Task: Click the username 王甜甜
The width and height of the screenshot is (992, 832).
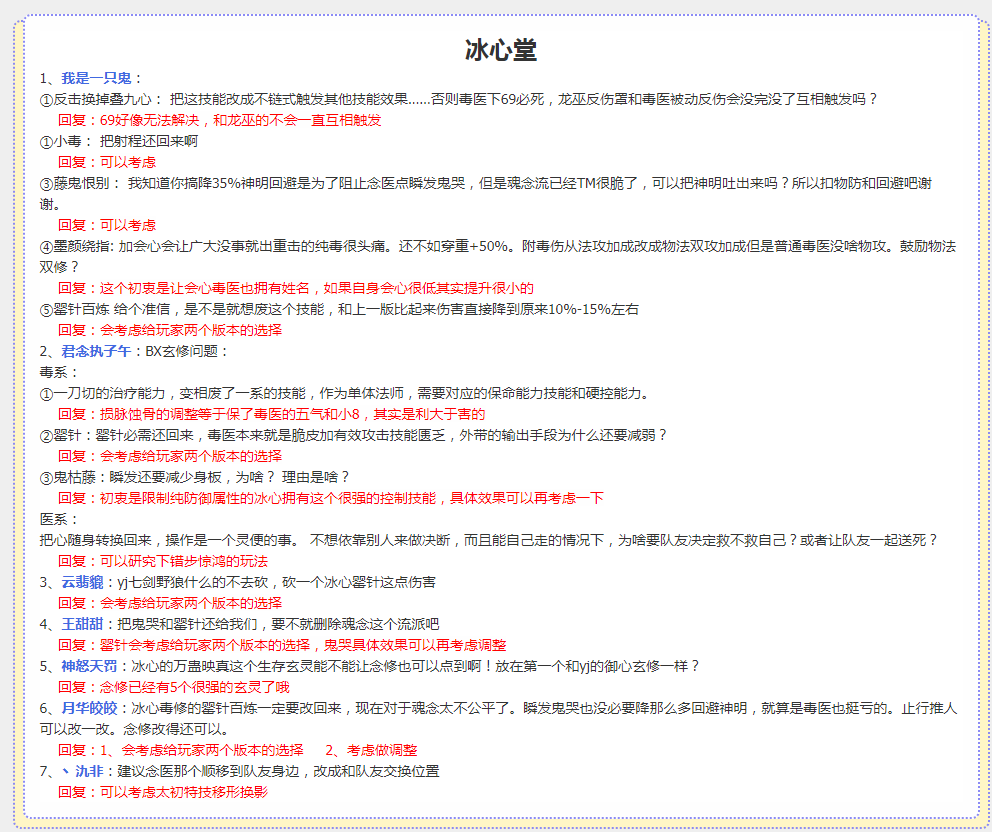Action: [82, 624]
